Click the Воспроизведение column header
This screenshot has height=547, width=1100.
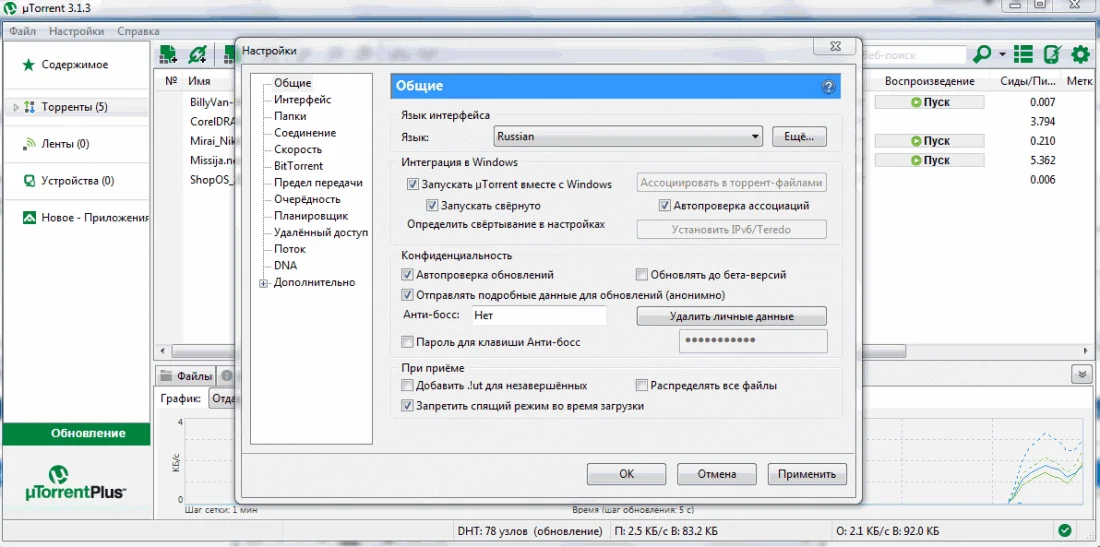click(x=929, y=81)
